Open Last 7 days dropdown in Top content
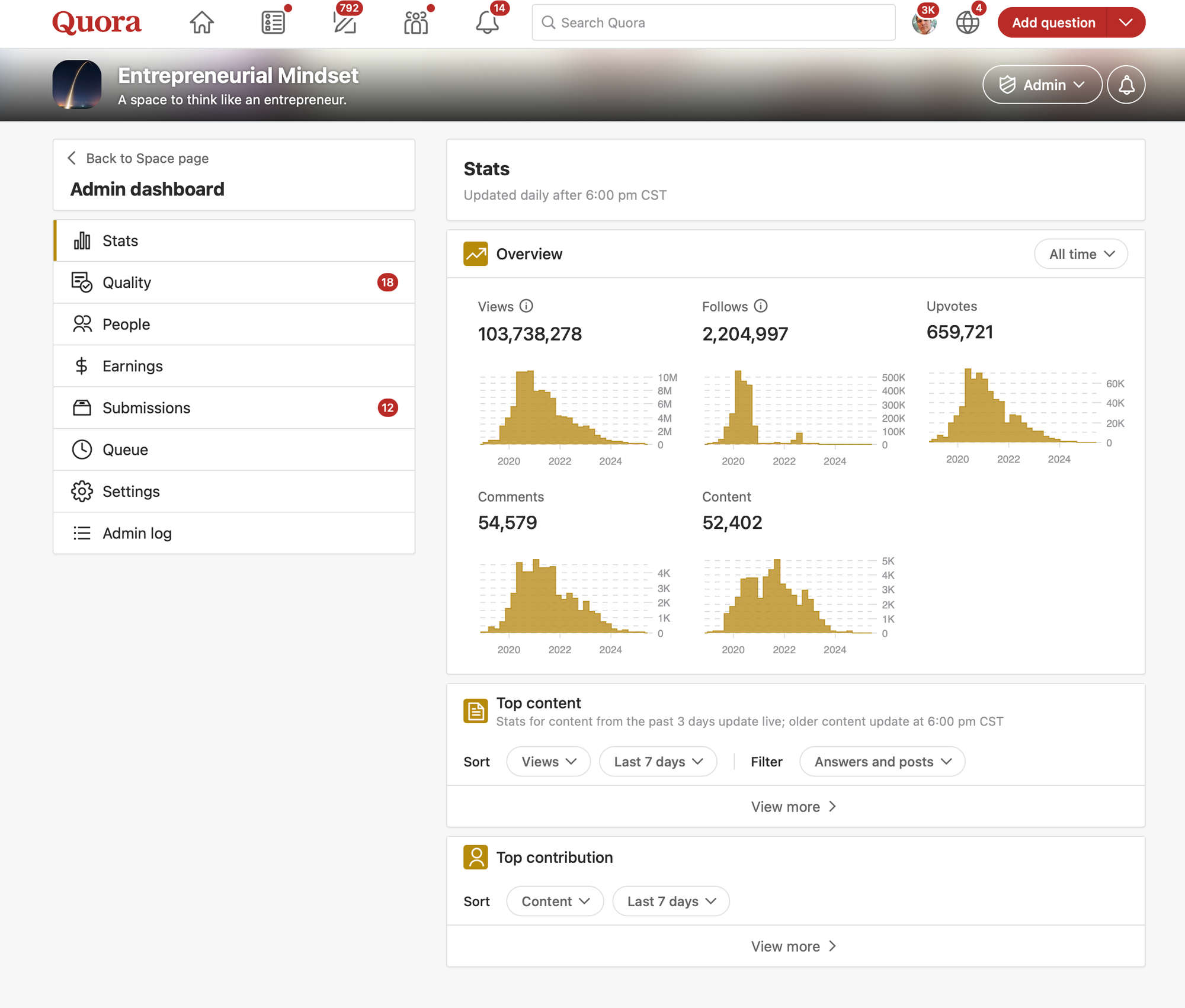 [658, 762]
